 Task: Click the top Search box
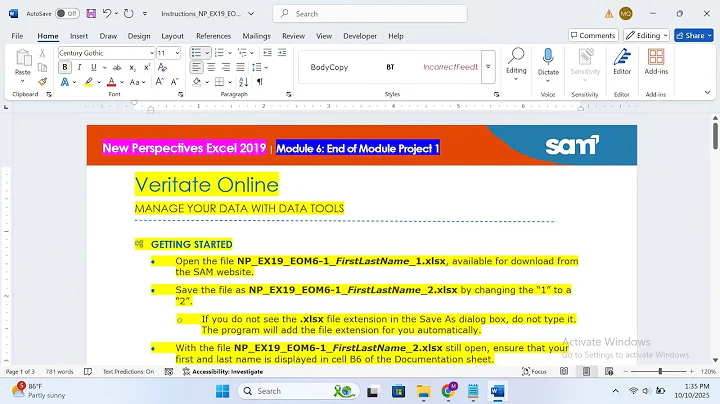coord(370,14)
